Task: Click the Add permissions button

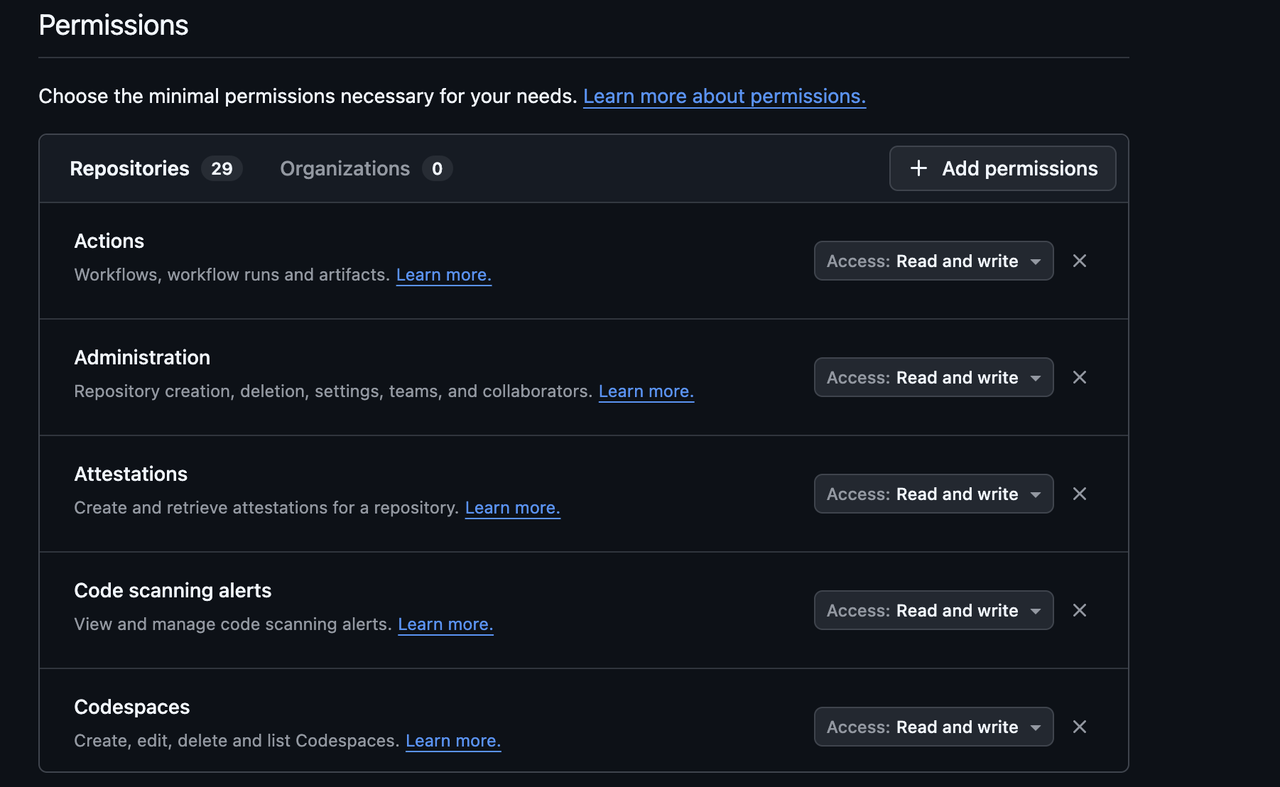Action: click(1002, 168)
